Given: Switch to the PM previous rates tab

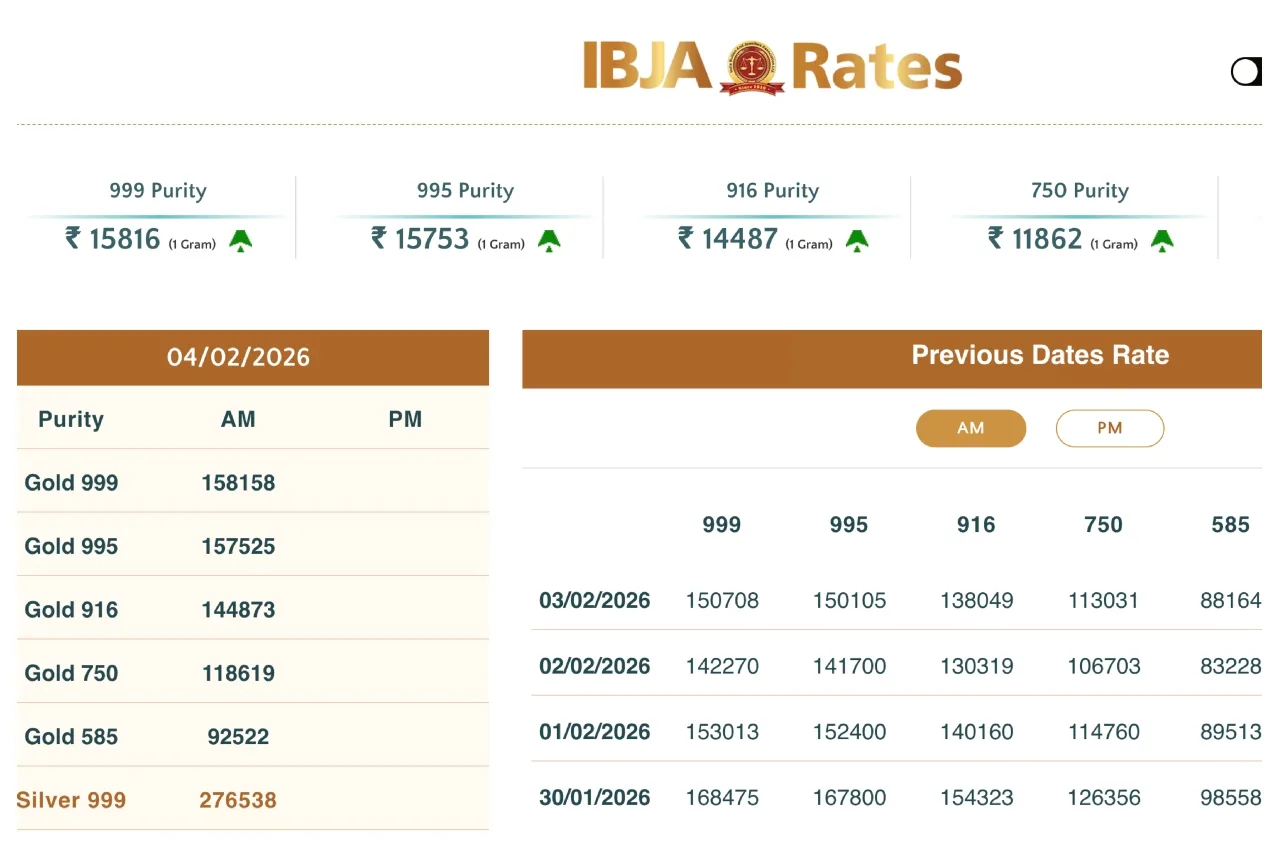Looking at the screenshot, I should click(x=1109, y=428).
